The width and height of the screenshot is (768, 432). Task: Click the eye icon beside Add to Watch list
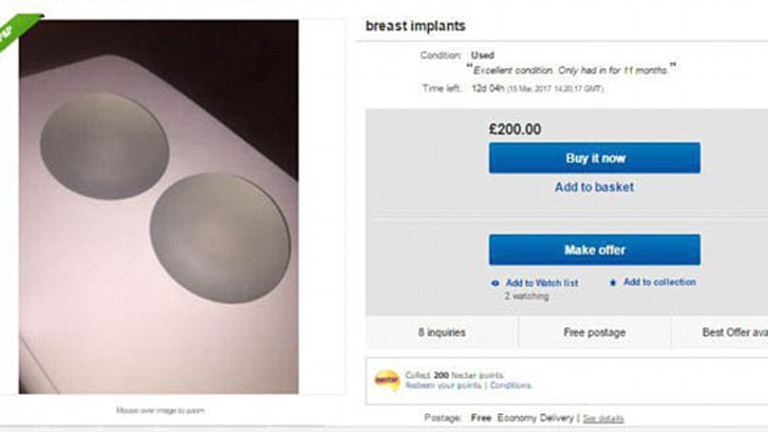495,283
